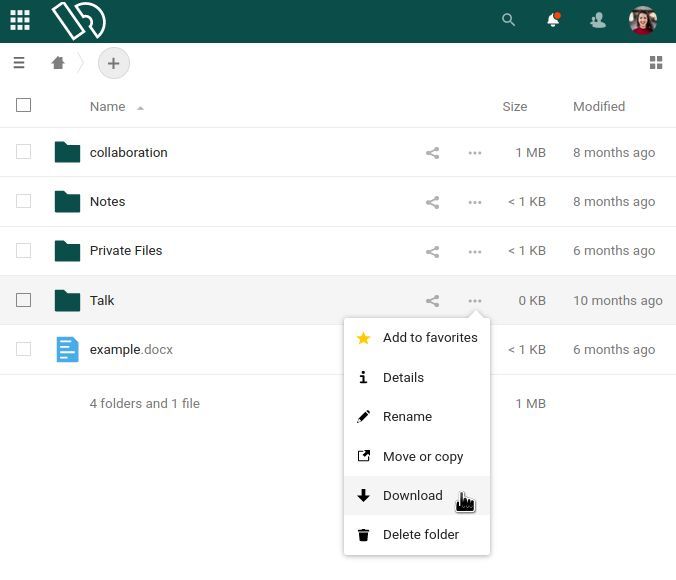676x580 pixels.
Task: Toggle the navigation sidebar hamburger
Action: (19, 63)
